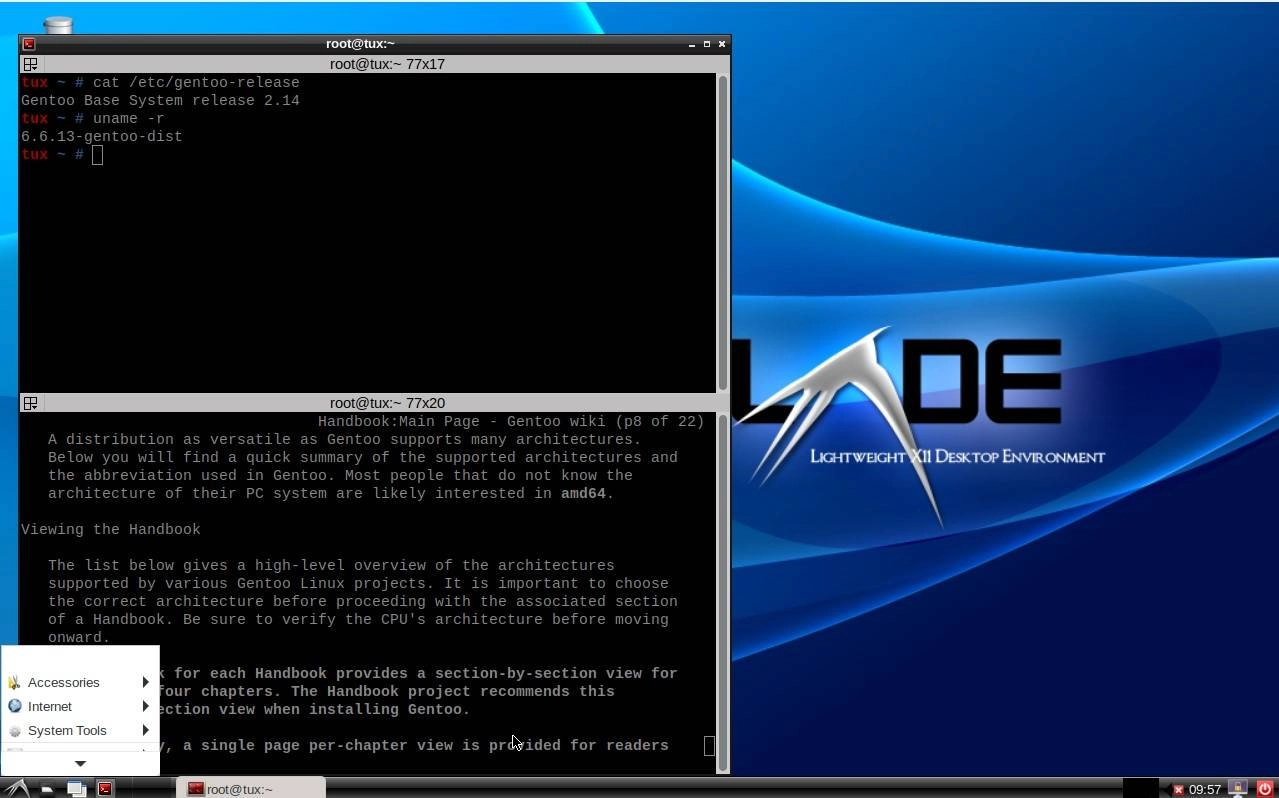Click the 'Viewing the Handbook' heading
1279x798 pixels.
coord(111,529)
